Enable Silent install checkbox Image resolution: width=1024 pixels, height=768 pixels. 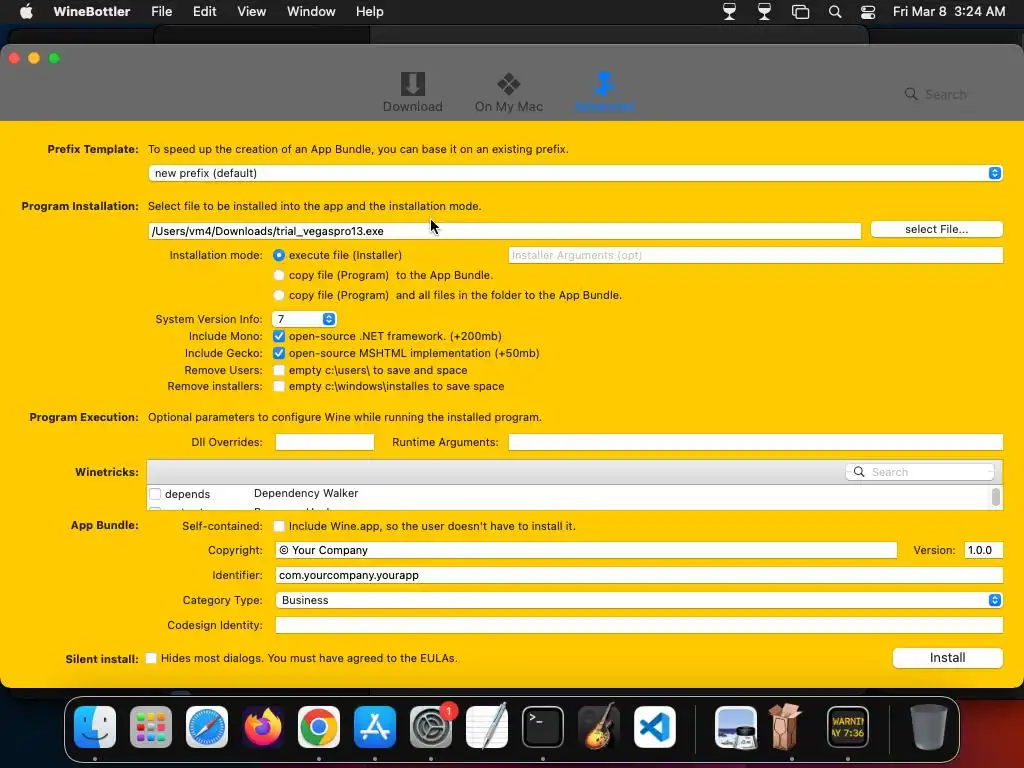click(151, 658)
